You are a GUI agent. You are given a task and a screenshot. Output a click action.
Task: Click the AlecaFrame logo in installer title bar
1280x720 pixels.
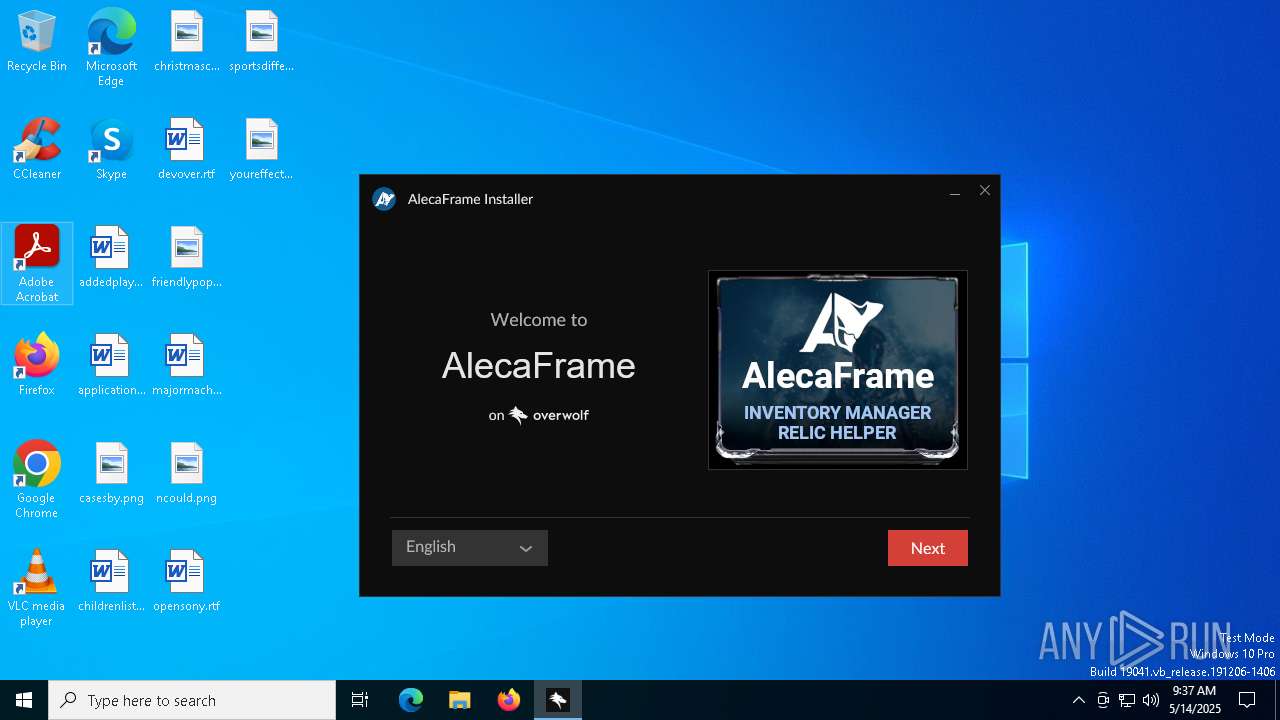click(384, 199)
